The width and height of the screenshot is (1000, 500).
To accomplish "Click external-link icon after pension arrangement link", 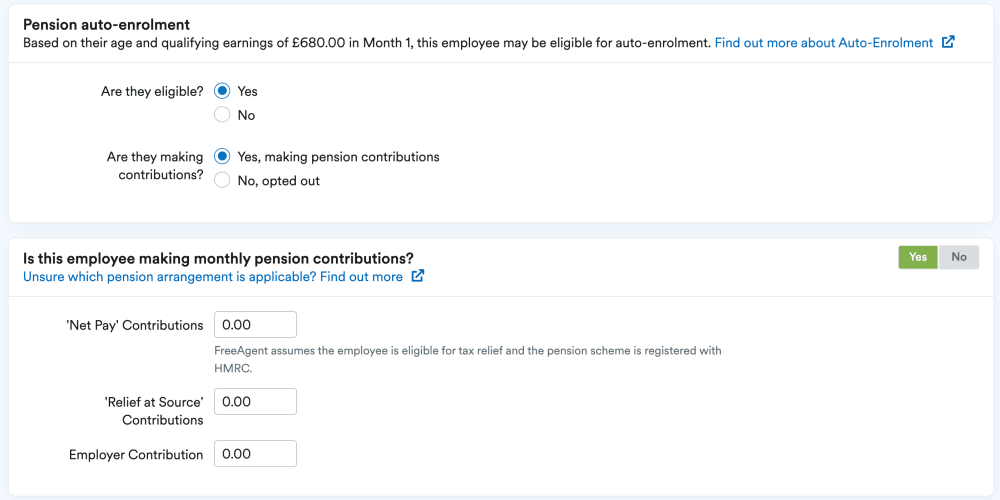I will pos(418,276).
